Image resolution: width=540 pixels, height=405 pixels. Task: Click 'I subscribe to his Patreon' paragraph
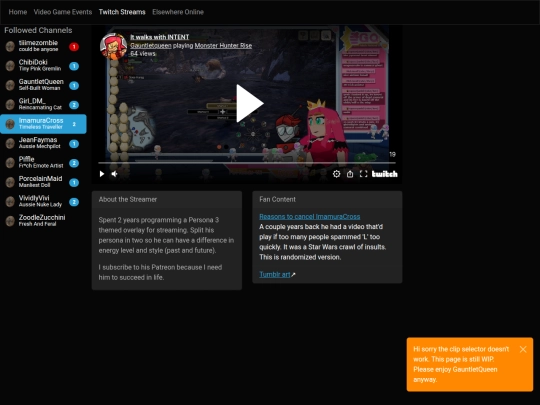(160, 272)
